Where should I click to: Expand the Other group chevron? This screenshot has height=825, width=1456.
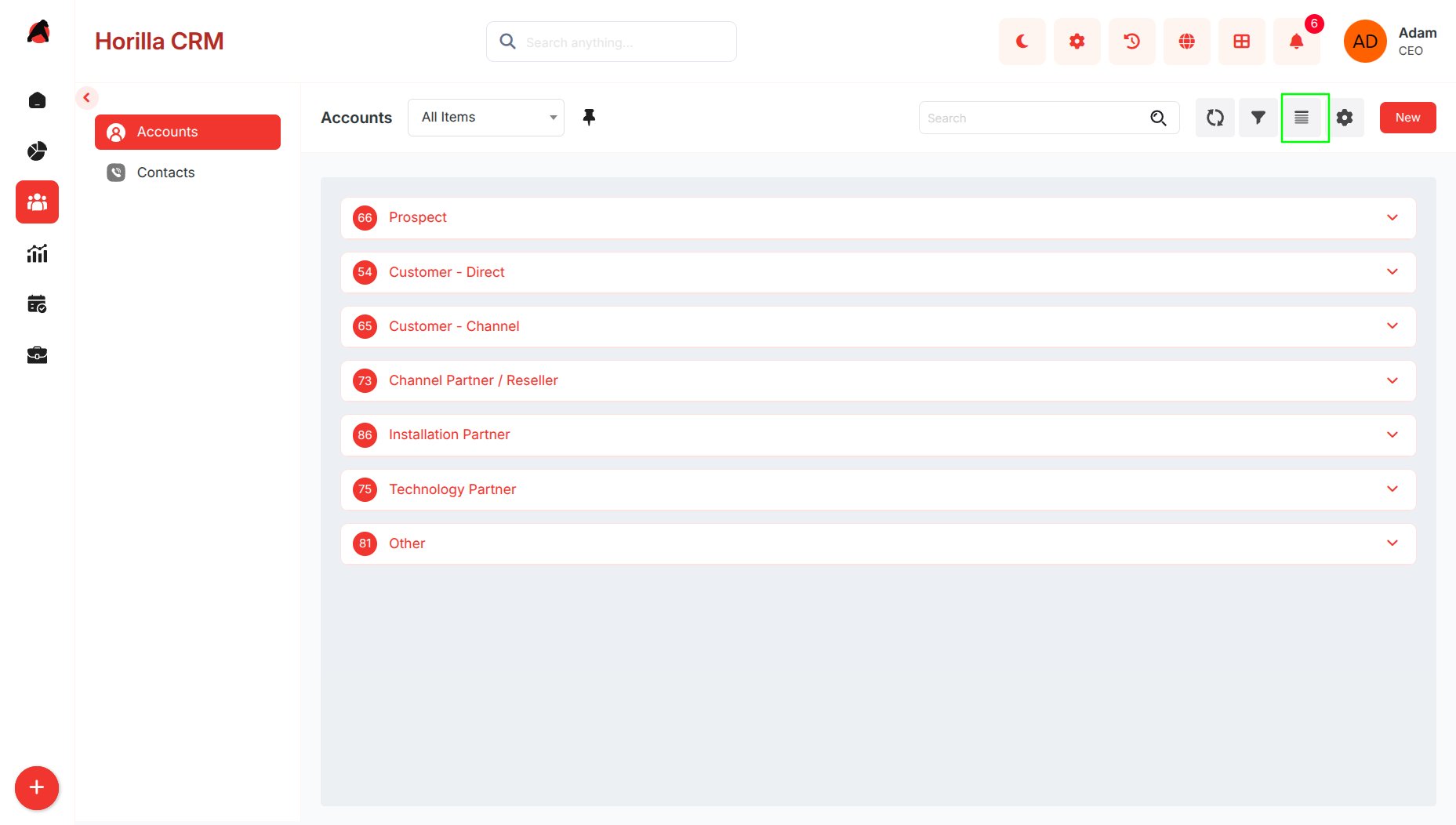(1392, 543)
